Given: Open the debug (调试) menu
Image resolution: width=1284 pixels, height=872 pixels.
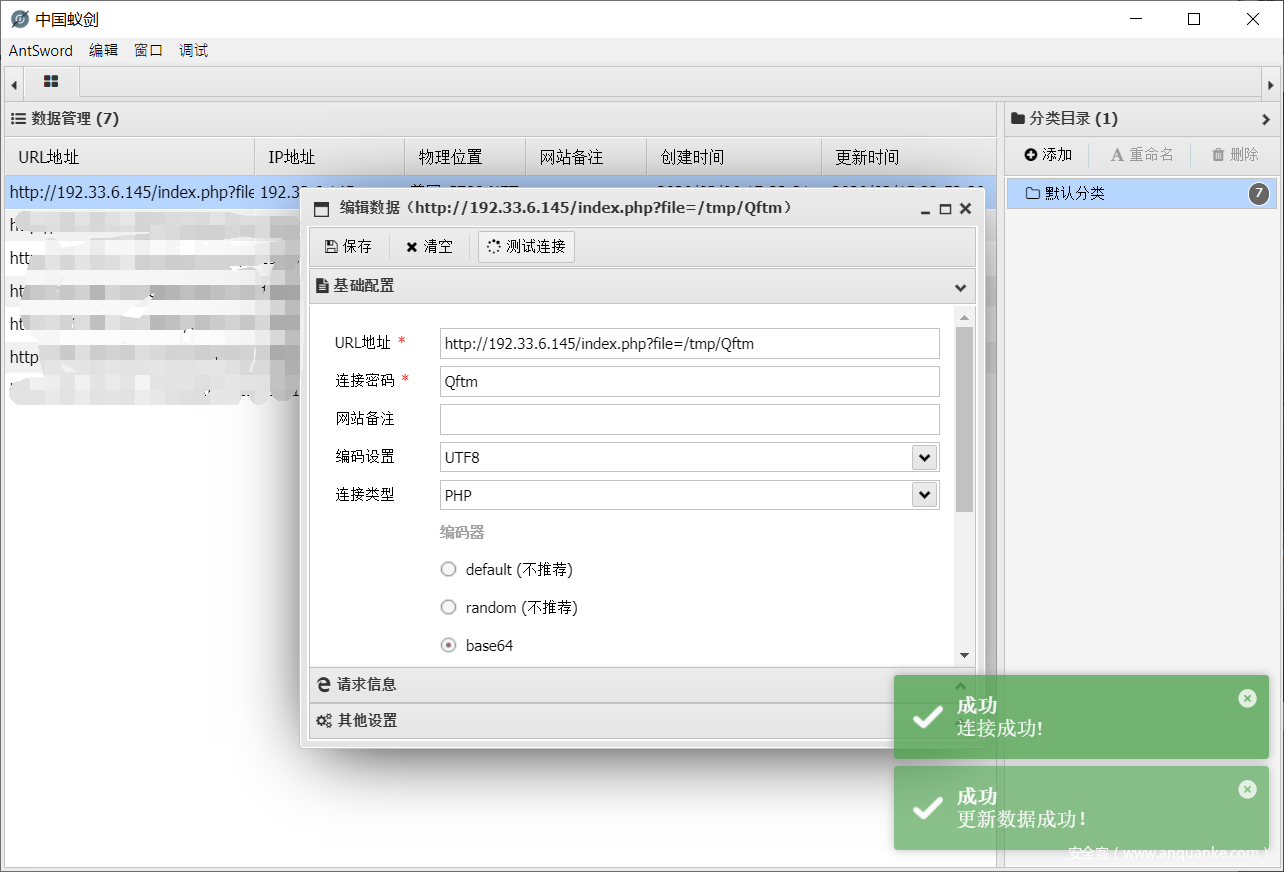Looking at the screenshot, I should coord(194,51).
